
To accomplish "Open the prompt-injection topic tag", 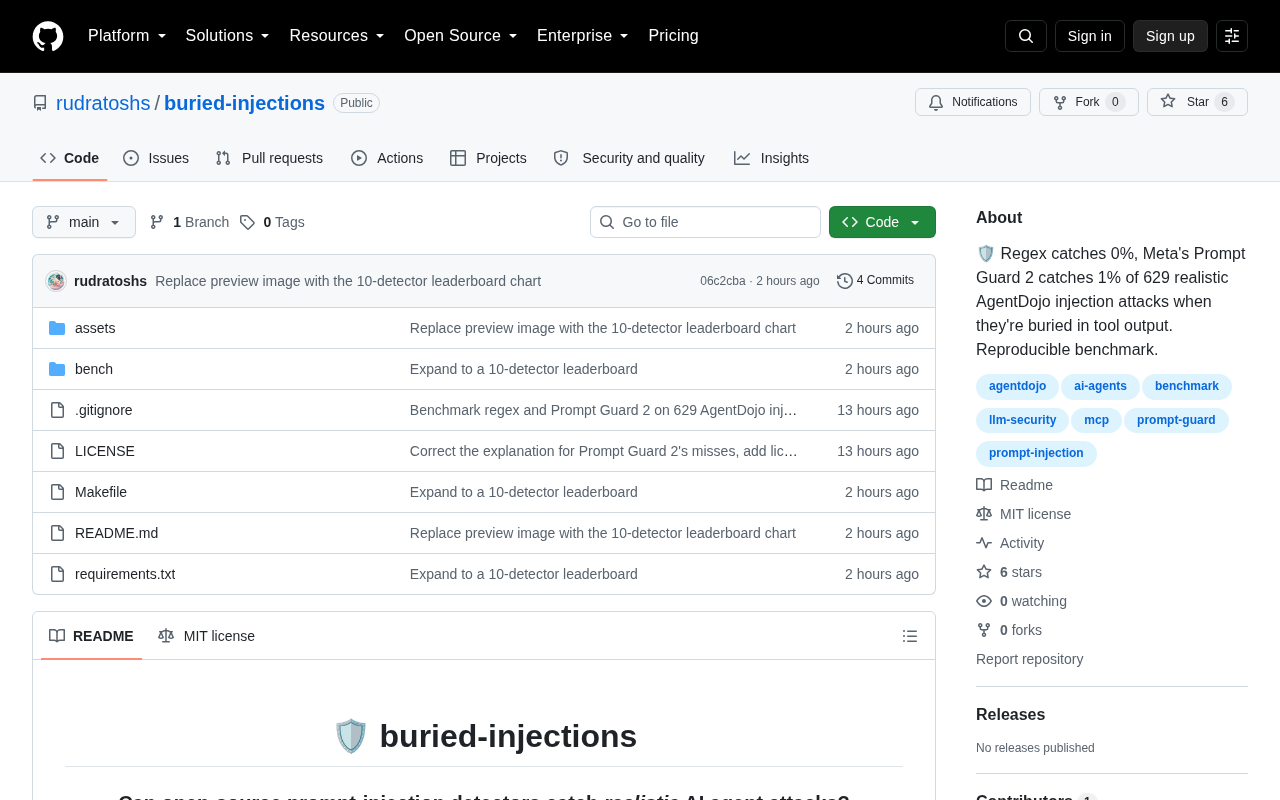I will pyautogui.click(x=1036, y=454).
